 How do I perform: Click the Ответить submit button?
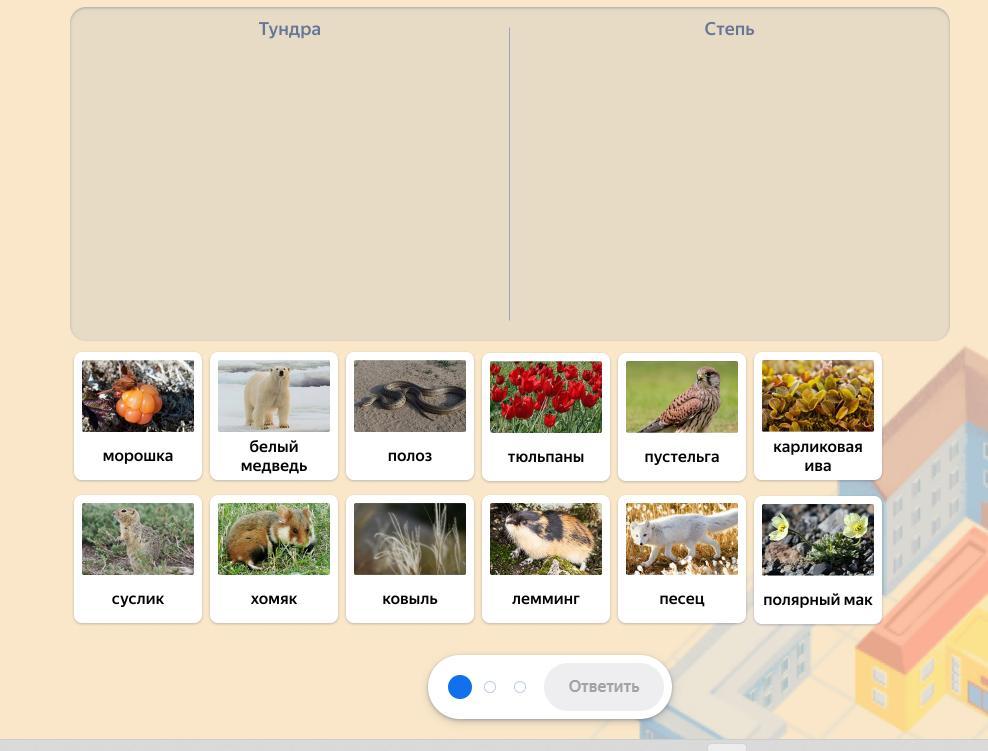604,686
